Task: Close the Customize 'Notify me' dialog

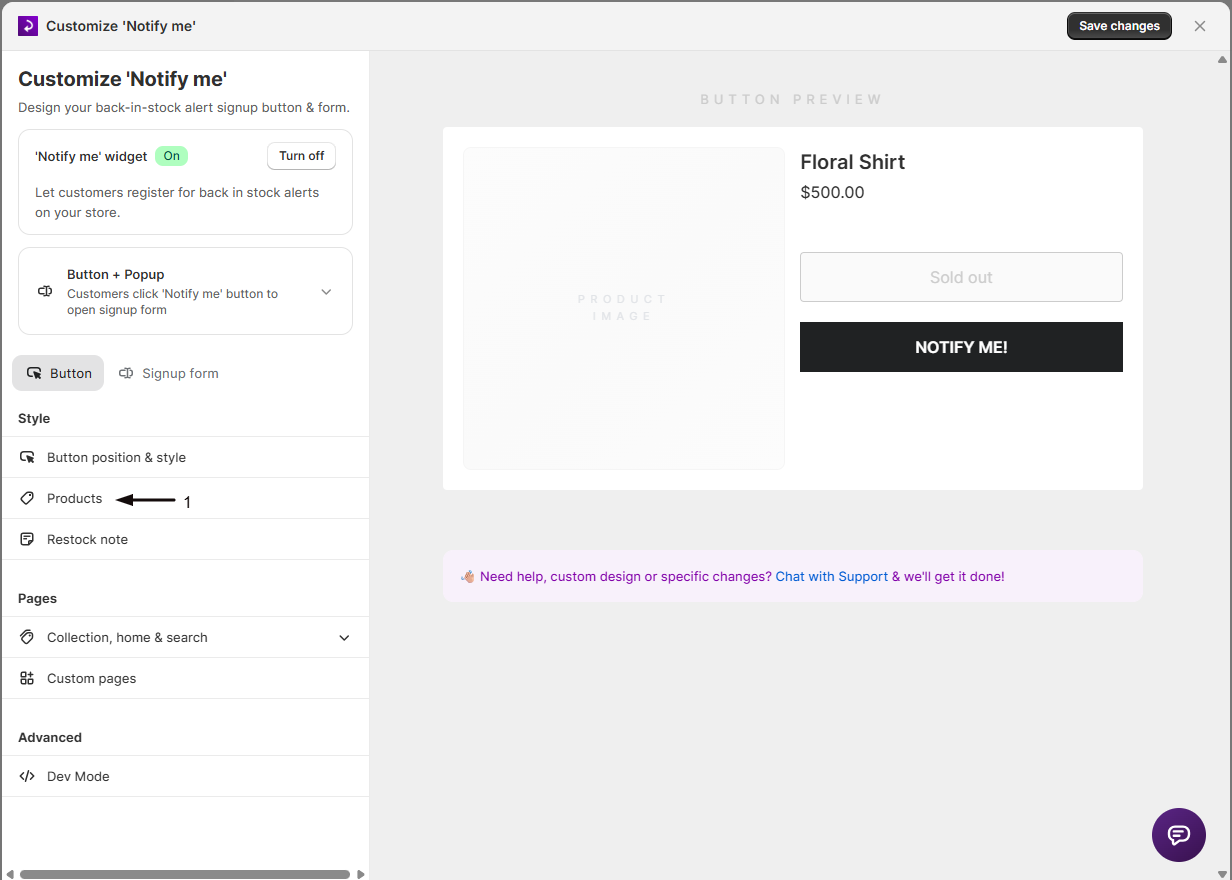Action: tap(1200, 26)
